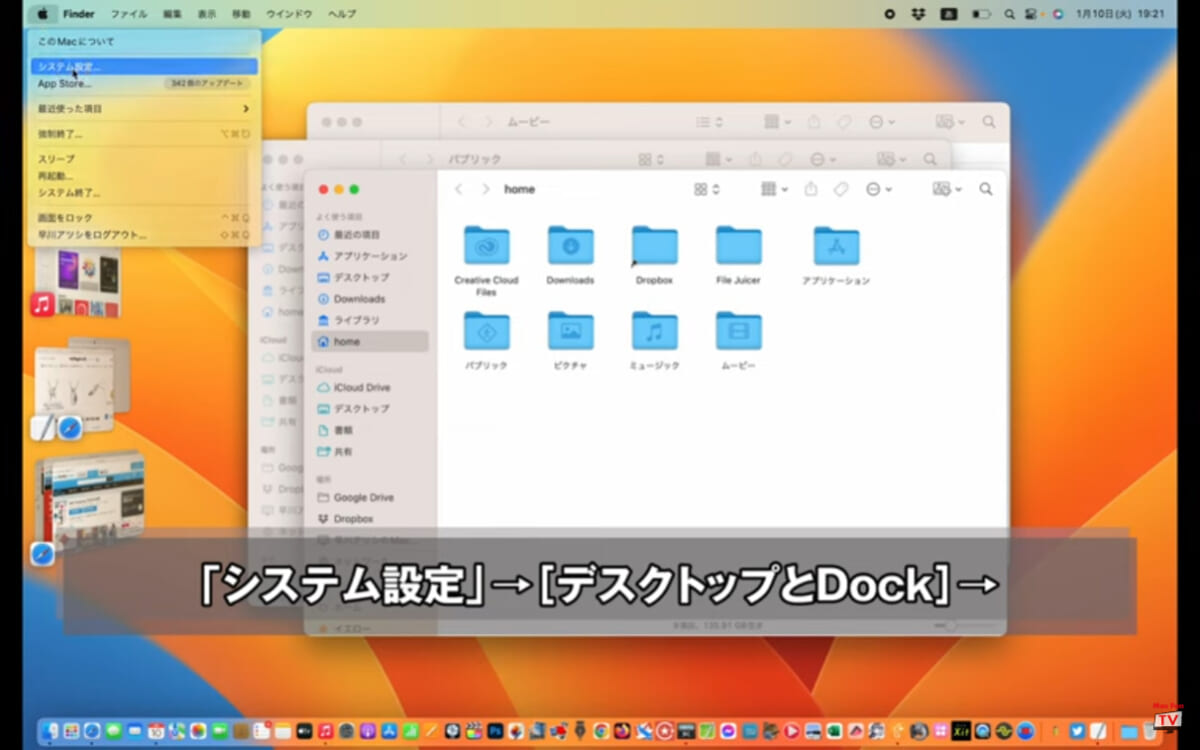The width and height of the screenshot is (1200, 750).
Task: Open search in the ムービー window toolbar
Action: point(989,122)
